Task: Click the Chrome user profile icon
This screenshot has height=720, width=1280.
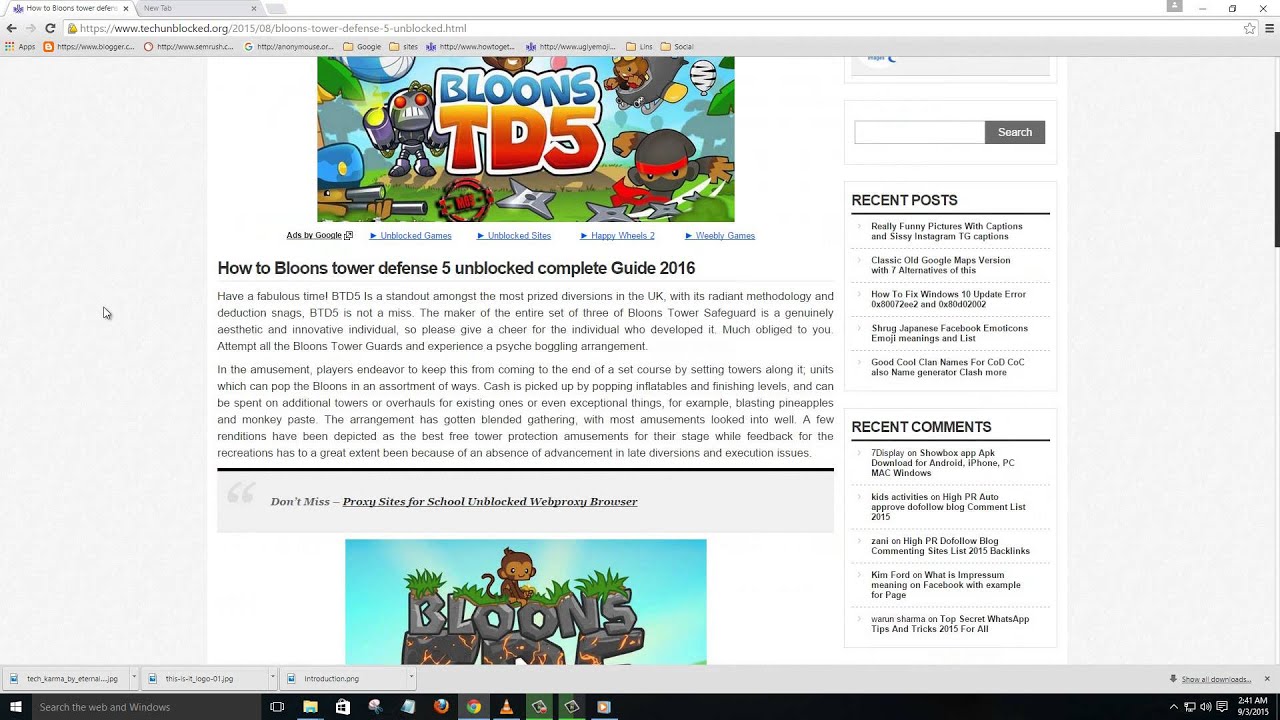Action: coord(1174,6)
